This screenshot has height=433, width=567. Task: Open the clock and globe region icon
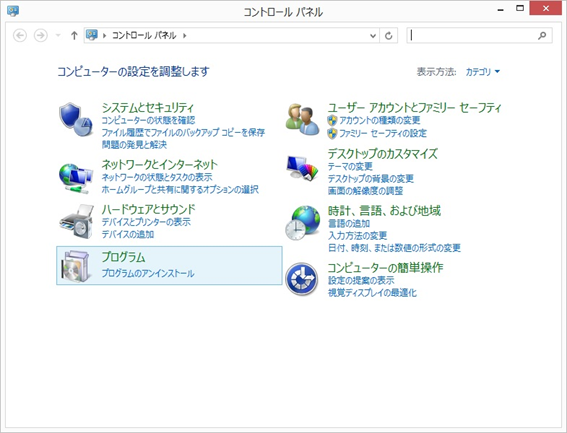[302, 222]
